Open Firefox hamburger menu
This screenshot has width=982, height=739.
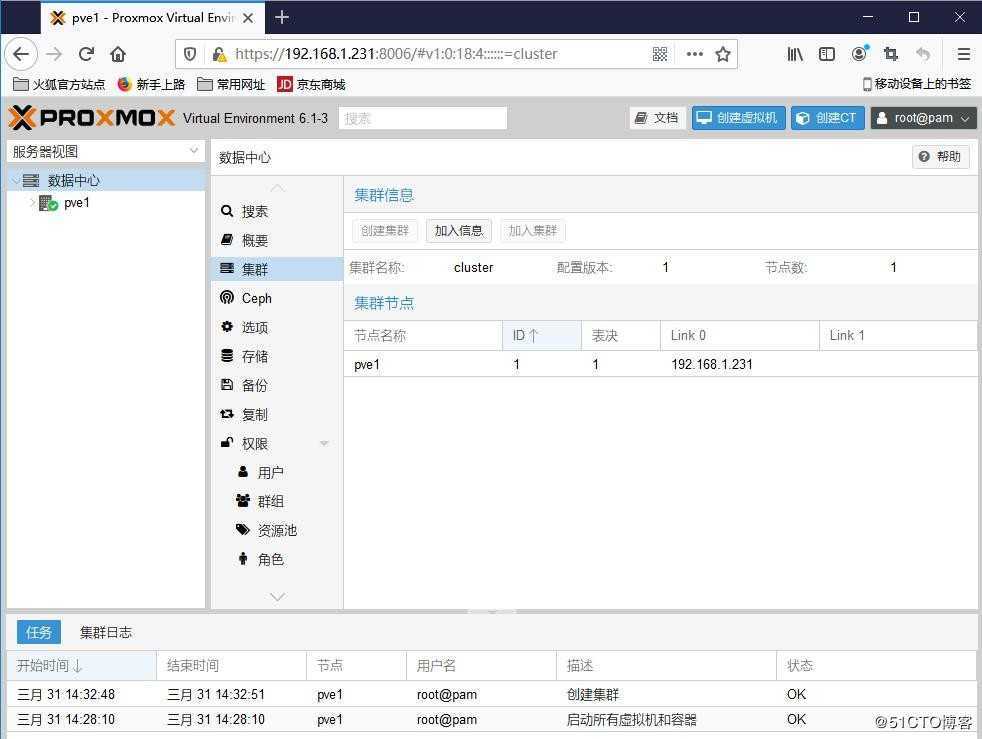tap(964, 54)
